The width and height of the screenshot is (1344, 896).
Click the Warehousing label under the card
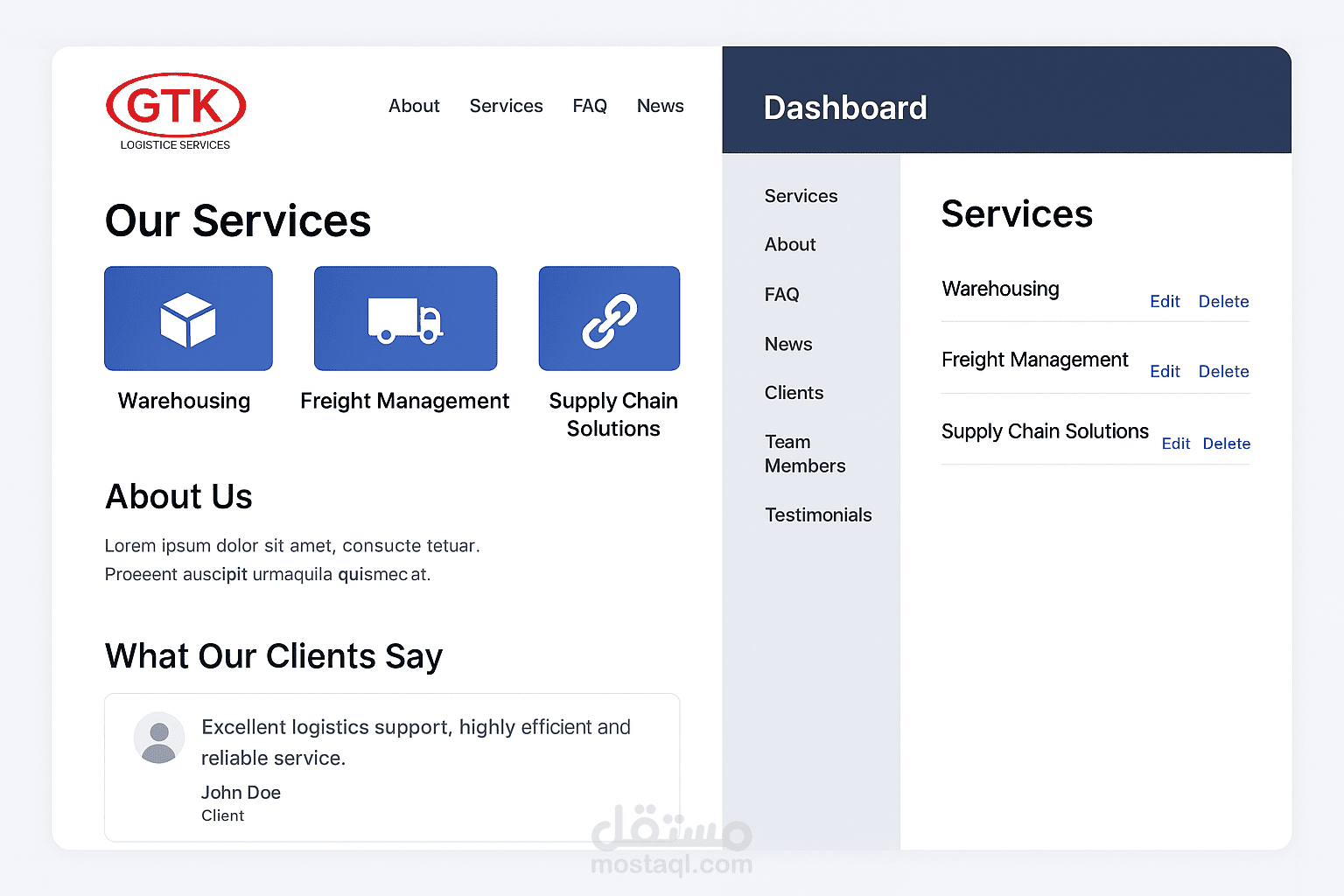tap(184, 401)
